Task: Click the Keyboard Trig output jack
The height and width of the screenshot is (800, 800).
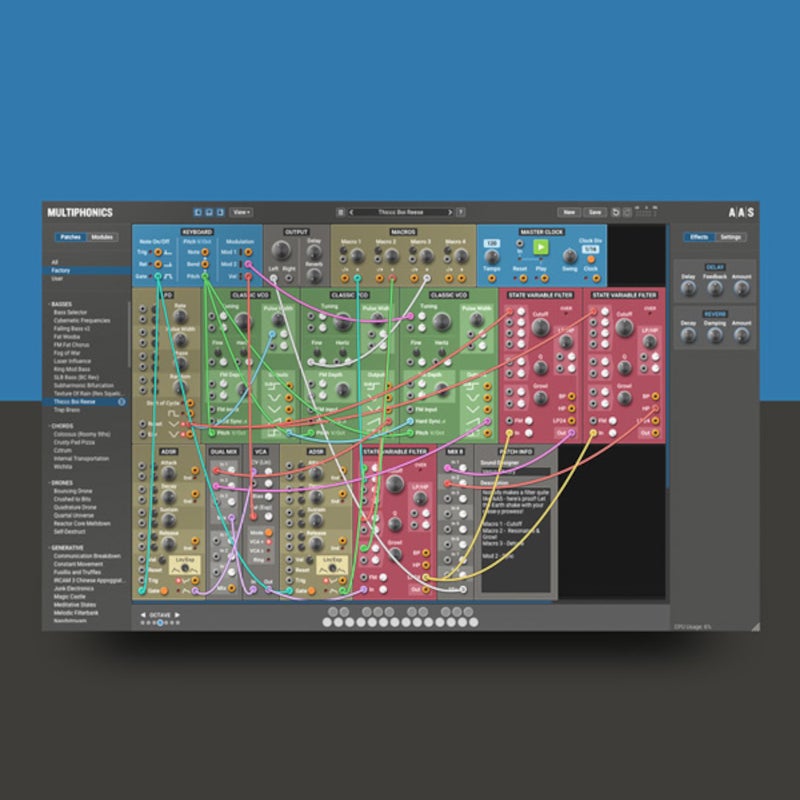Action: [158, 252]
